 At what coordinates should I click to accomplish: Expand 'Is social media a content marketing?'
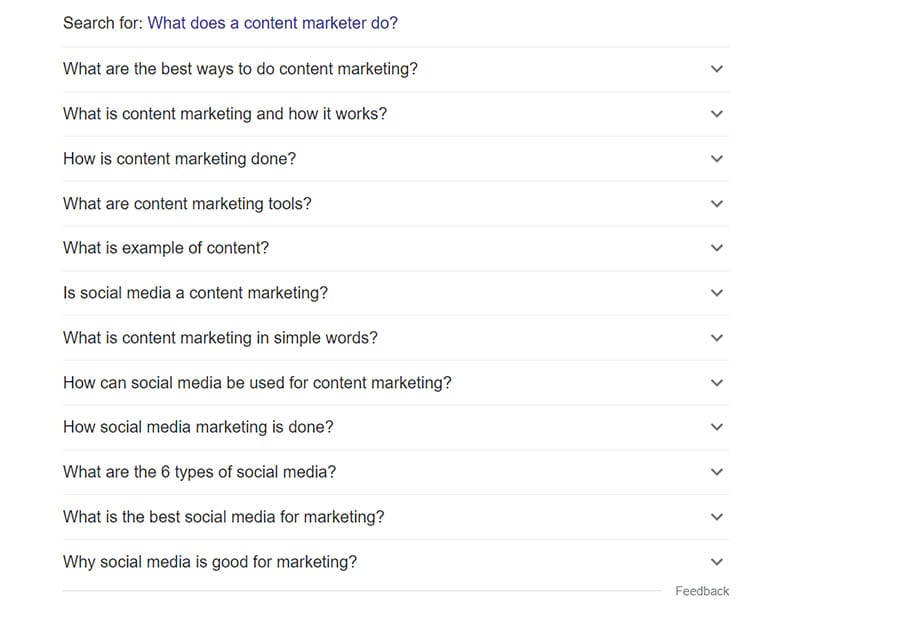(716, 293)
